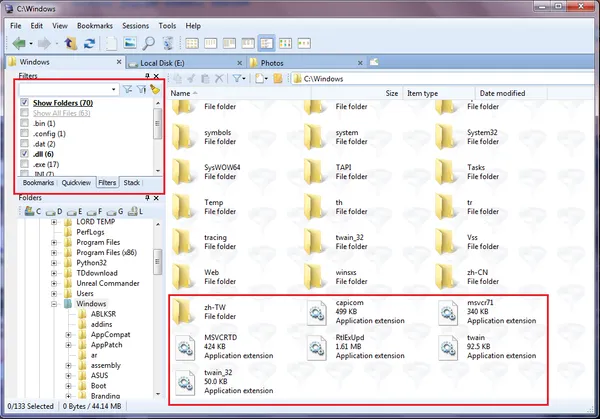
Task: Uncheck the .dll (6) filter checkbox
Action: 24,154
